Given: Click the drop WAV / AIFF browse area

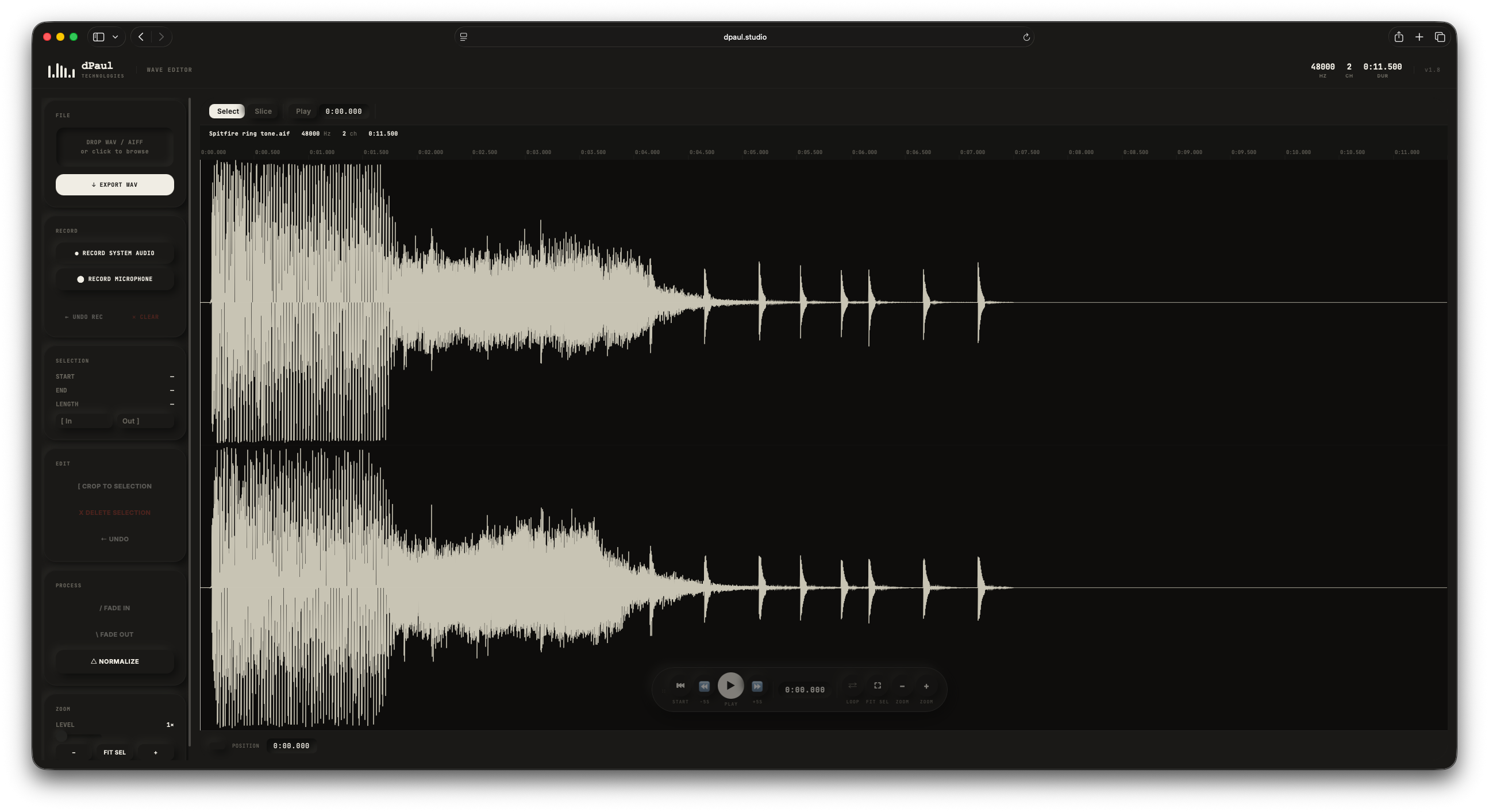Looking at the screenshot, I should [x=114, y=147].
